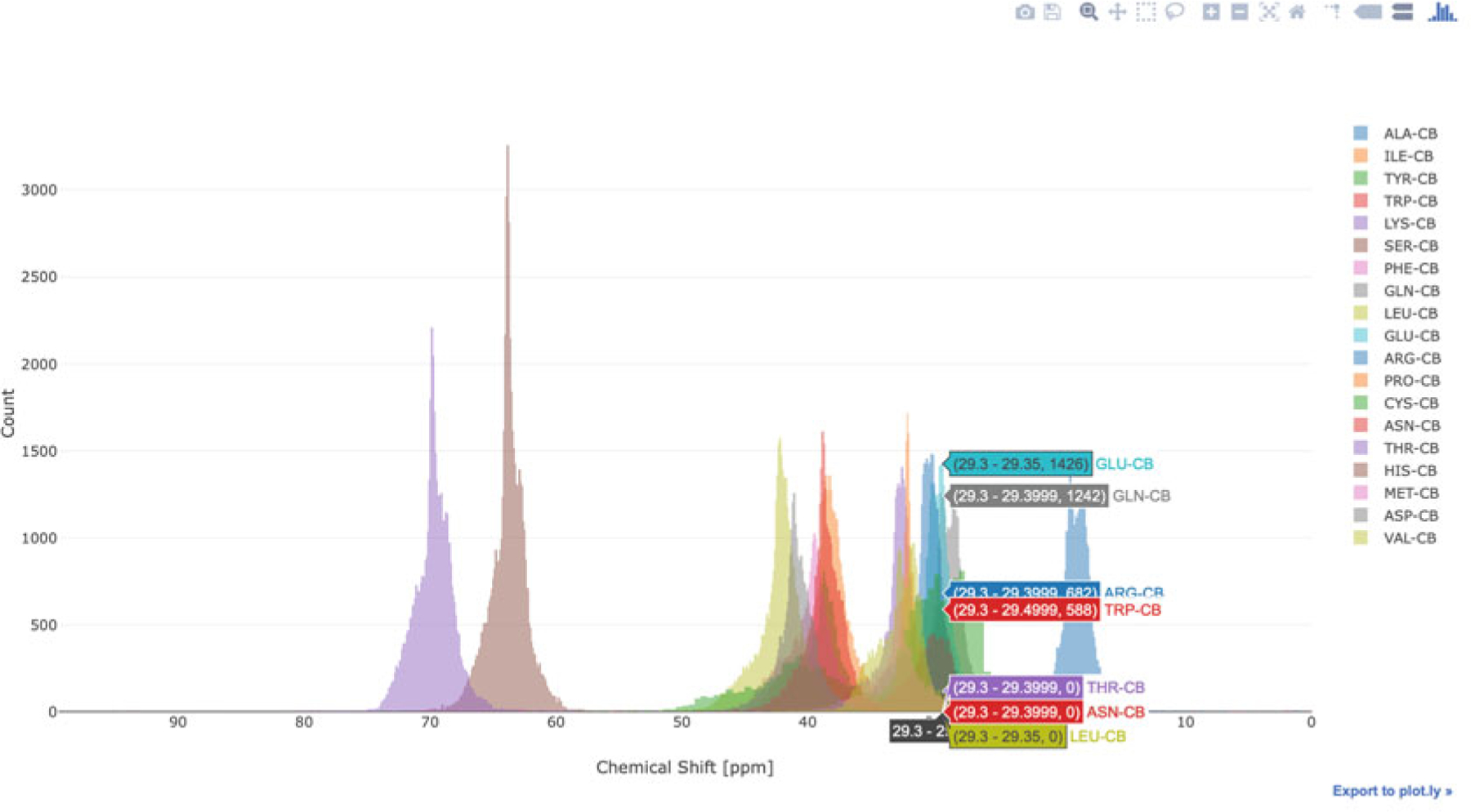This screenshot has height=812, width=1471.
Task: Hide the THR-CB legend entry
Action: click(1396, 448)
